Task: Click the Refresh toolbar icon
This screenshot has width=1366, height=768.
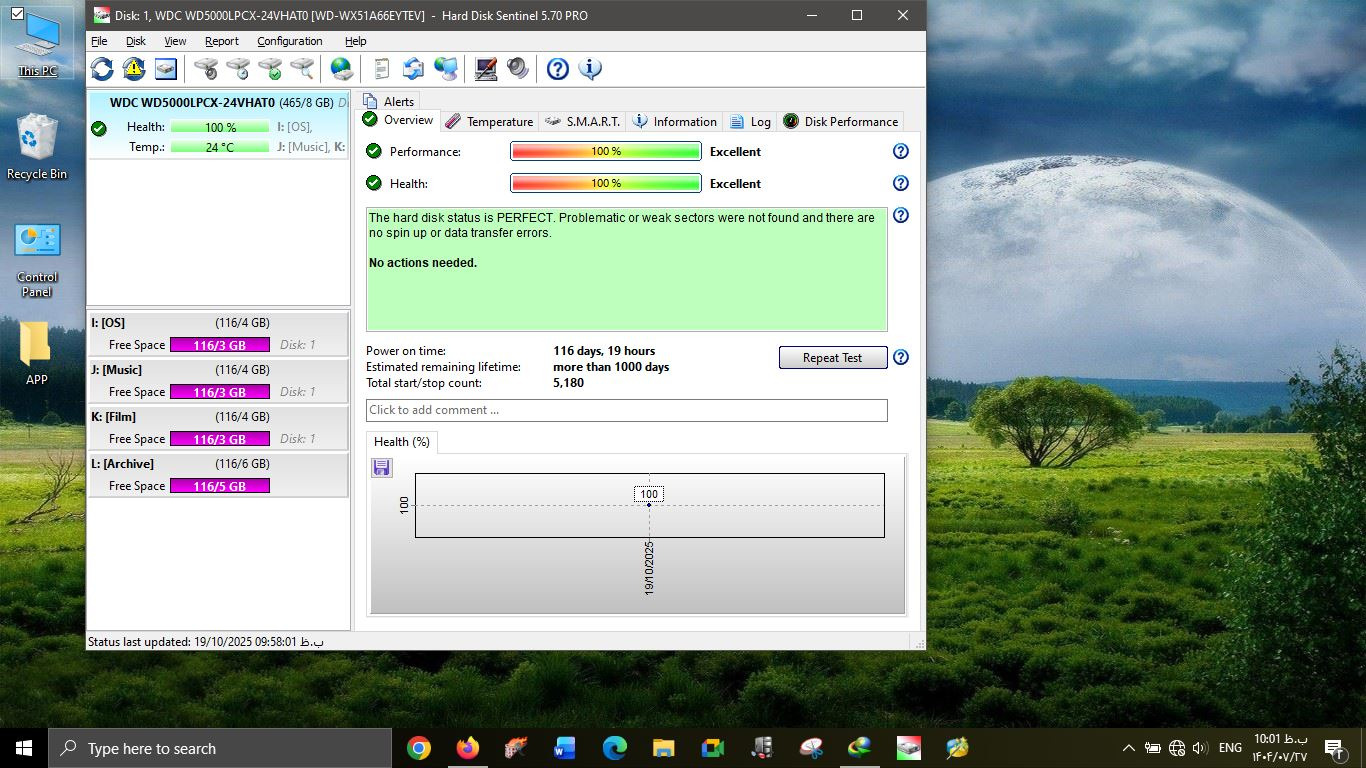Action: click(x=102, y=69)
